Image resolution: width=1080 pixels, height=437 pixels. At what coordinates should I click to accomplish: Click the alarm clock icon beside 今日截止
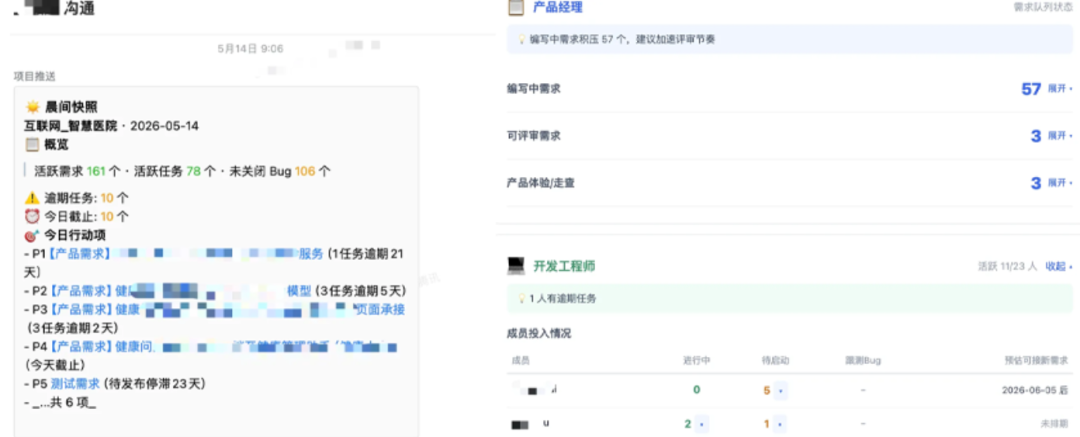click(32, 216)
